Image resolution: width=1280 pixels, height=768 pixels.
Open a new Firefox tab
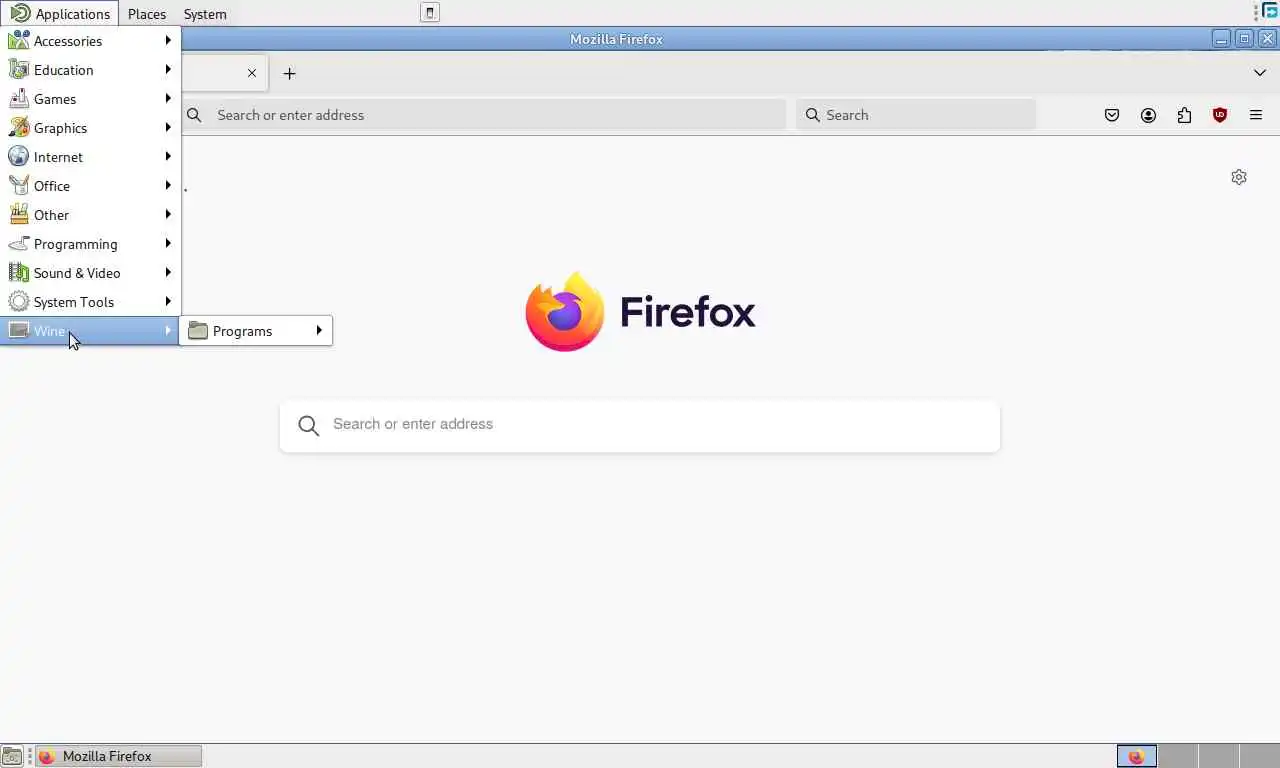pos(289,73)
